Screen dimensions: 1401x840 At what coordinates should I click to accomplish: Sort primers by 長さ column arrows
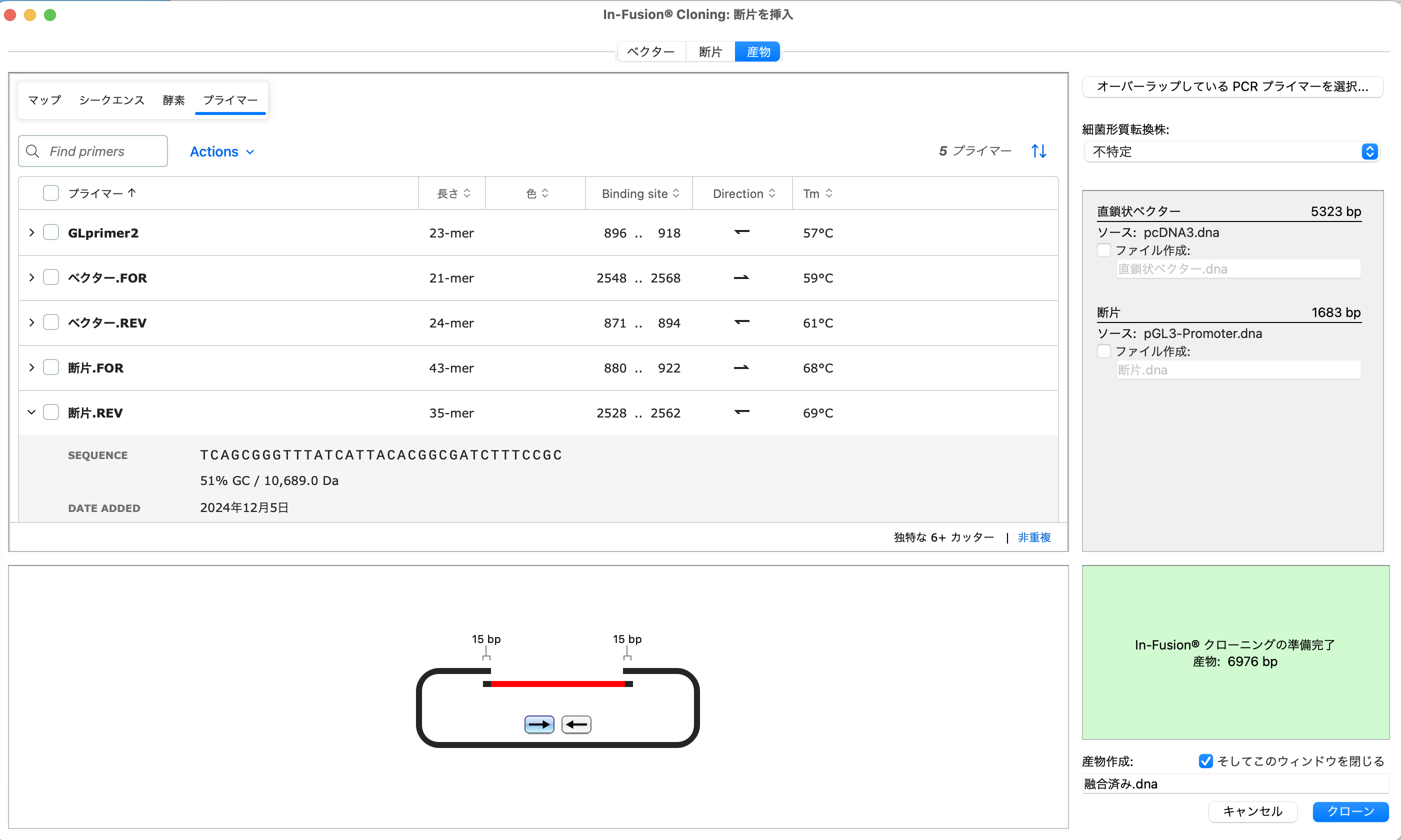tap(466, 193)
